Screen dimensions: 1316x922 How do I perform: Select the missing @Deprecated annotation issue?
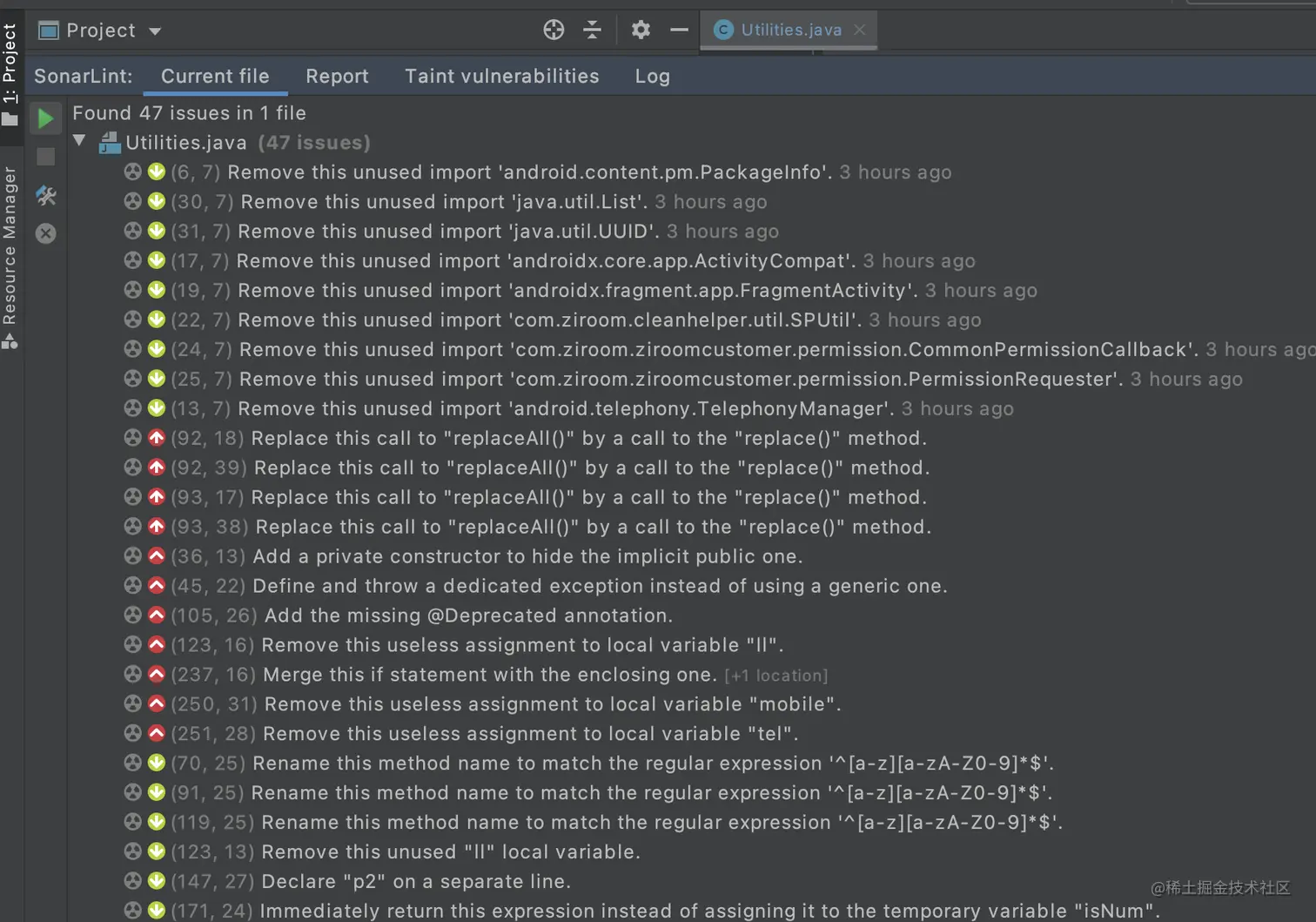point(467,616)
